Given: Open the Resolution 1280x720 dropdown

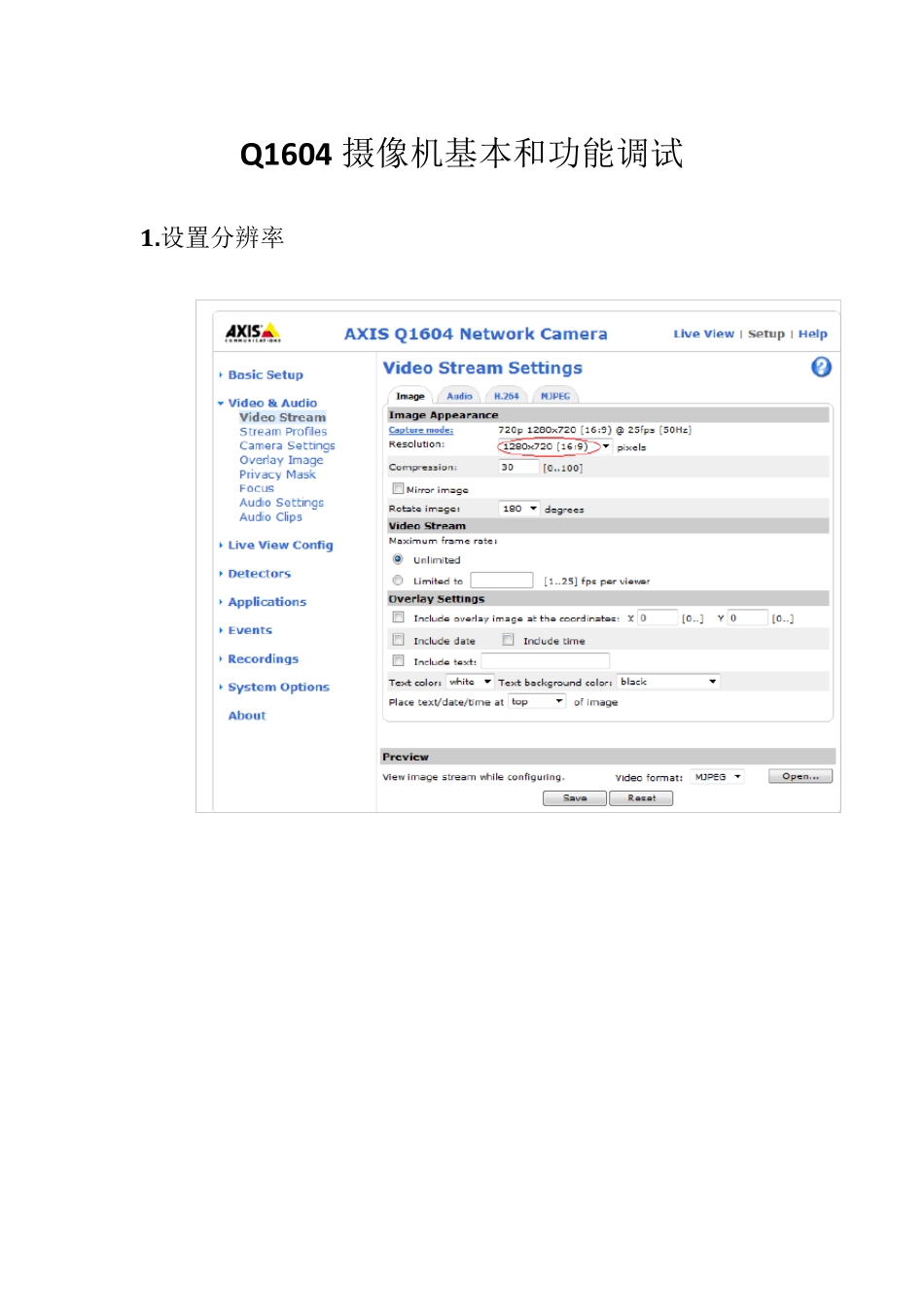Looking at the screenshot, I should tap(554, 446).
